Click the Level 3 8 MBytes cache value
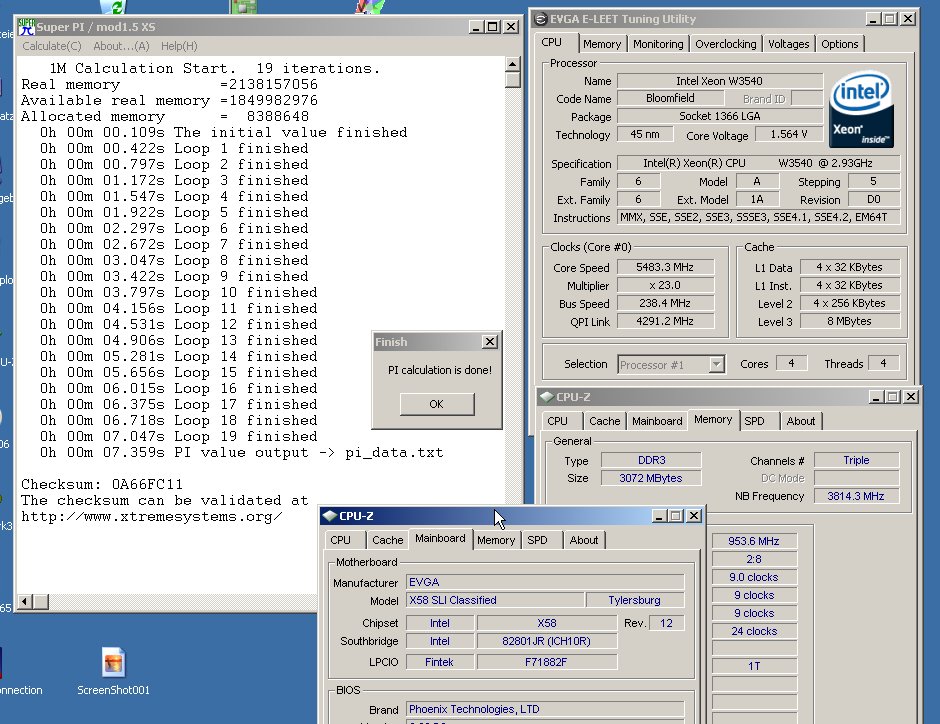Image resolution: width=940 pixels, height=724 pixels. coord(850,321)
